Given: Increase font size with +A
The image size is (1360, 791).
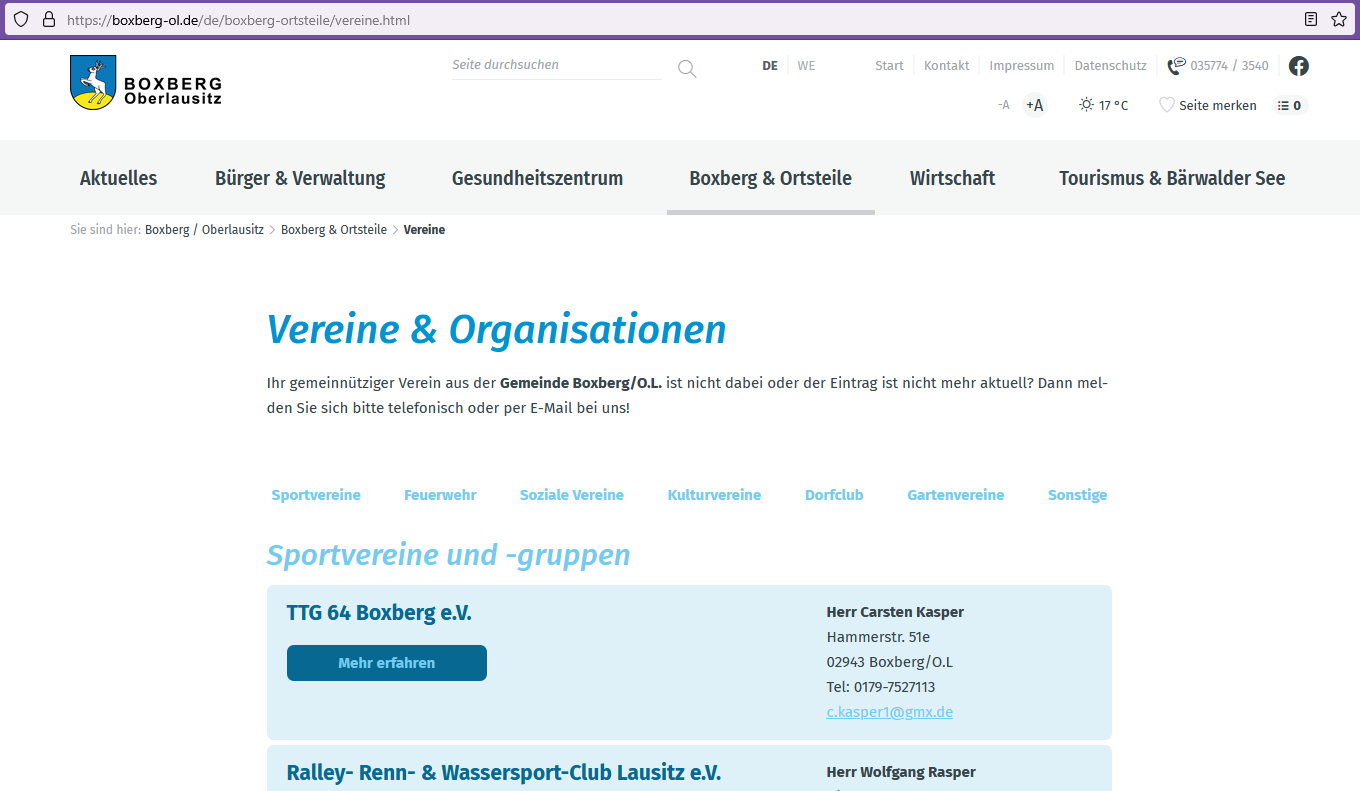Looking at the screenshot, I should coord(1034,105).
